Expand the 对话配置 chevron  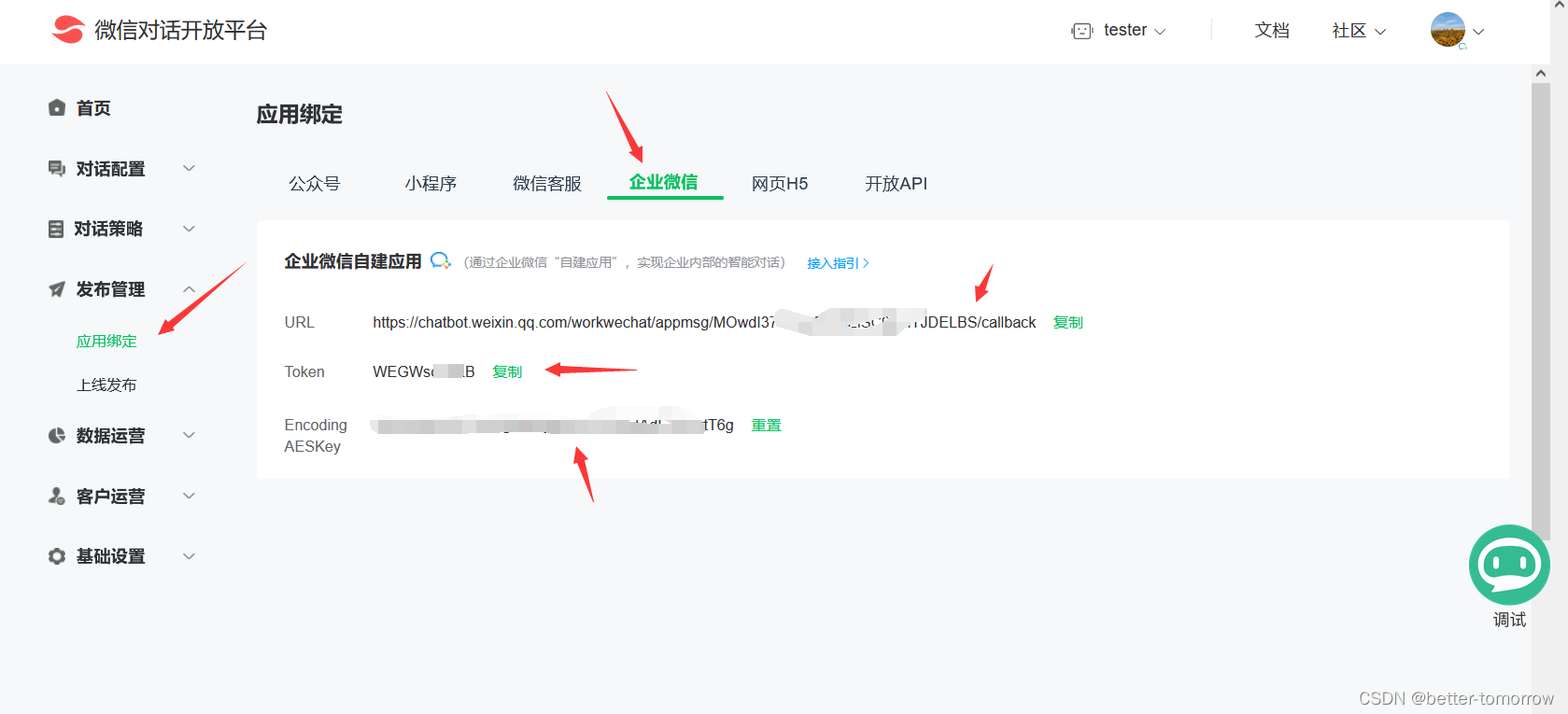click(189, 168)
